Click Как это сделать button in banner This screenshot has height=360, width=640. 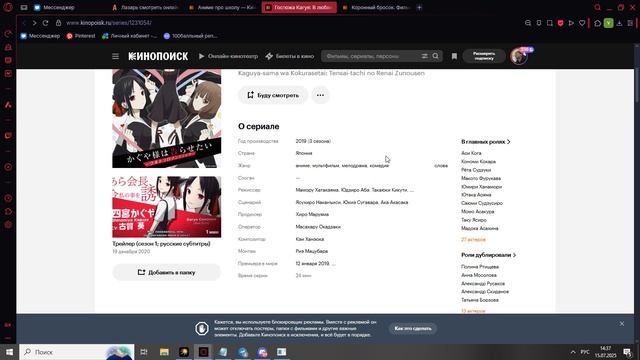click(x=413, y=328)
